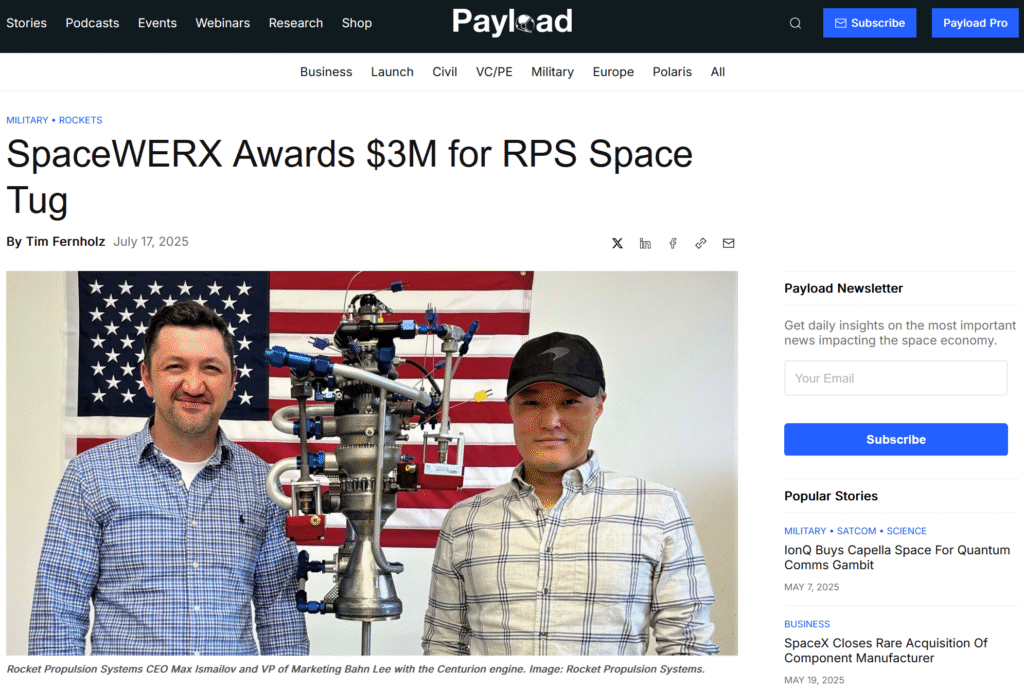Open ROCKETS tag above headline
Image resolution: width=1024 pixels, height=688 pixels.
click(80, 120)
